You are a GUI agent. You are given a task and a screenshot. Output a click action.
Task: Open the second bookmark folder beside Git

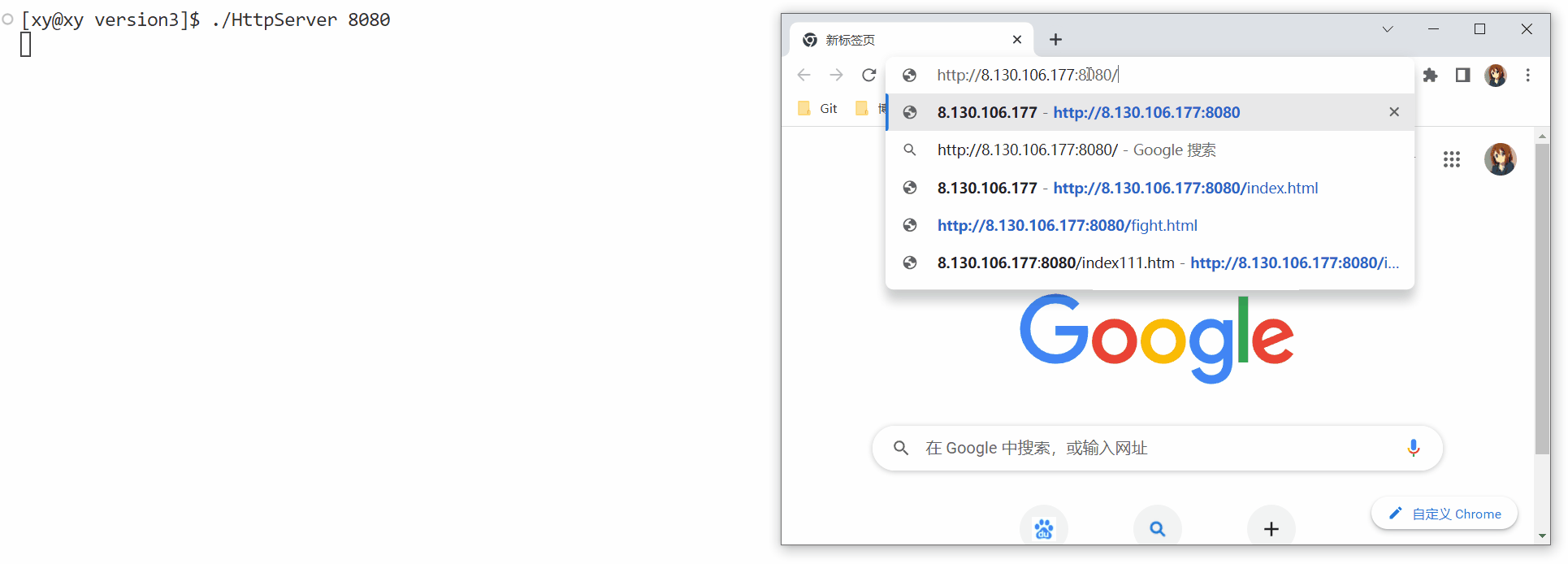[x=868, y=108]
